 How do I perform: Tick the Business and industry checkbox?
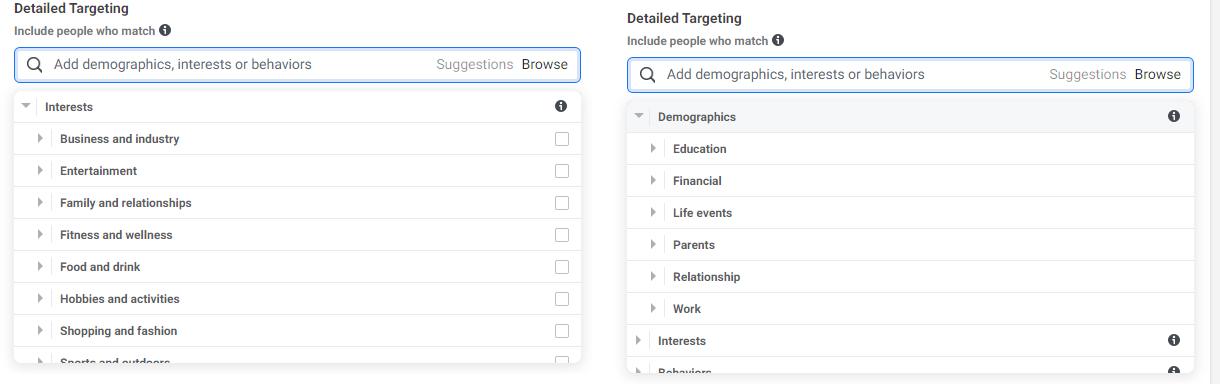coord(562,139)
